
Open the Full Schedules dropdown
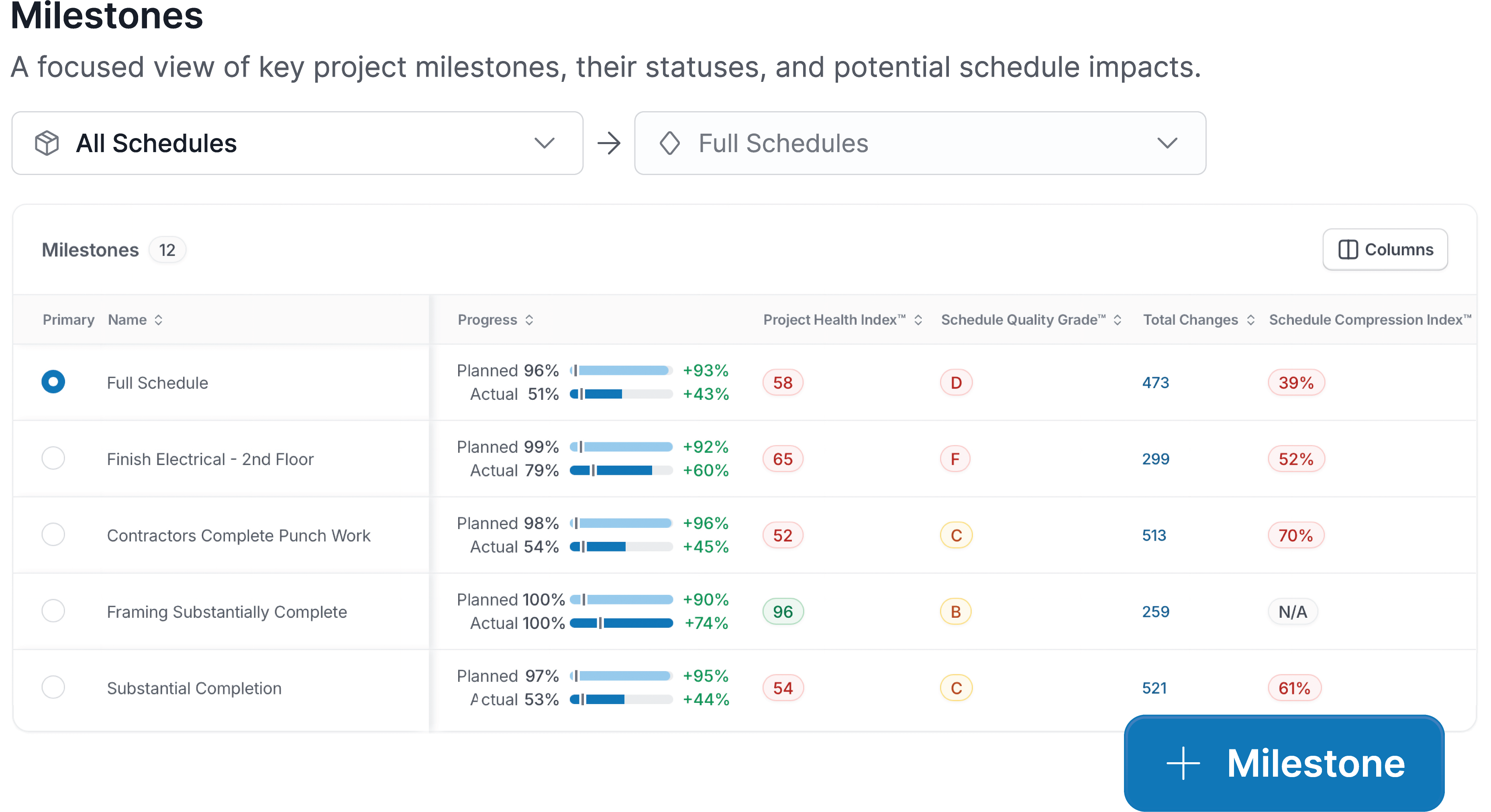(x=920, y=143)
